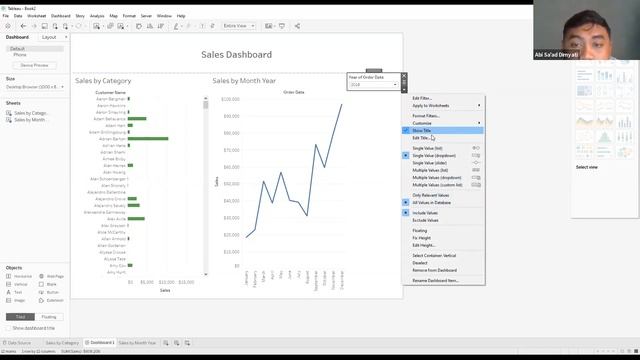The width and height of the screenshot is (640, 360).
Task: Click the Duplicate sheet toolbar icon
Action: (x=110, y=26)
